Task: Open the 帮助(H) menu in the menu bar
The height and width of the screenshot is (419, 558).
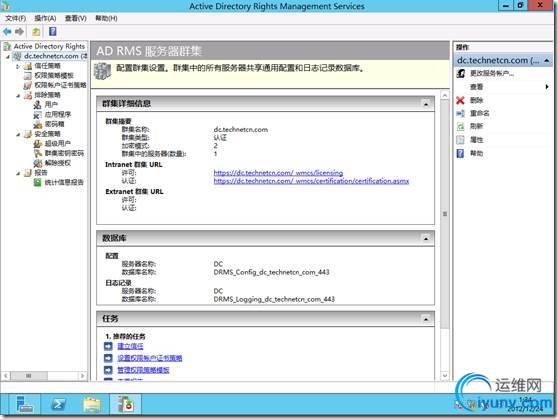Action: 106,18
